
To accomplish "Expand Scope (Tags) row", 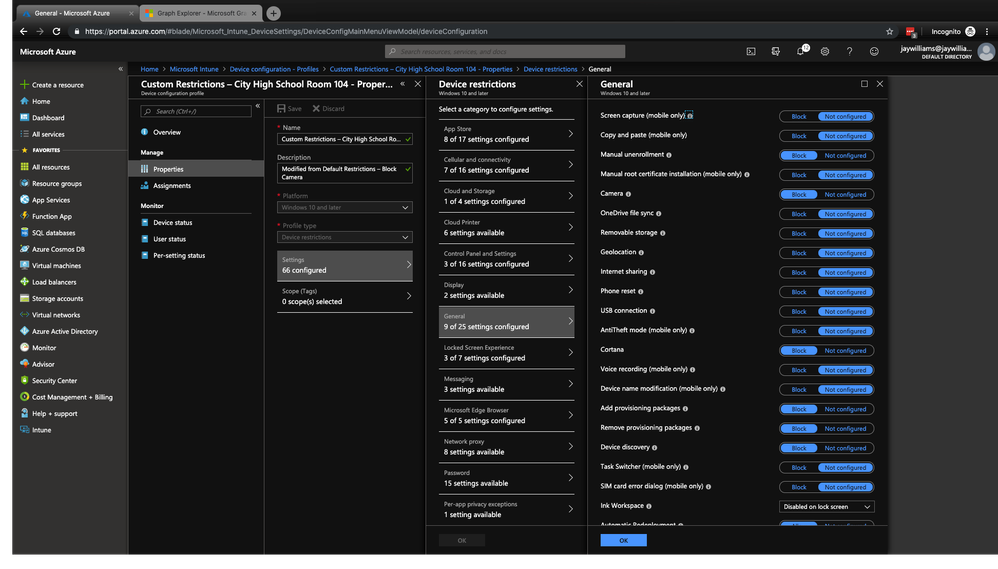I will 344,297.
